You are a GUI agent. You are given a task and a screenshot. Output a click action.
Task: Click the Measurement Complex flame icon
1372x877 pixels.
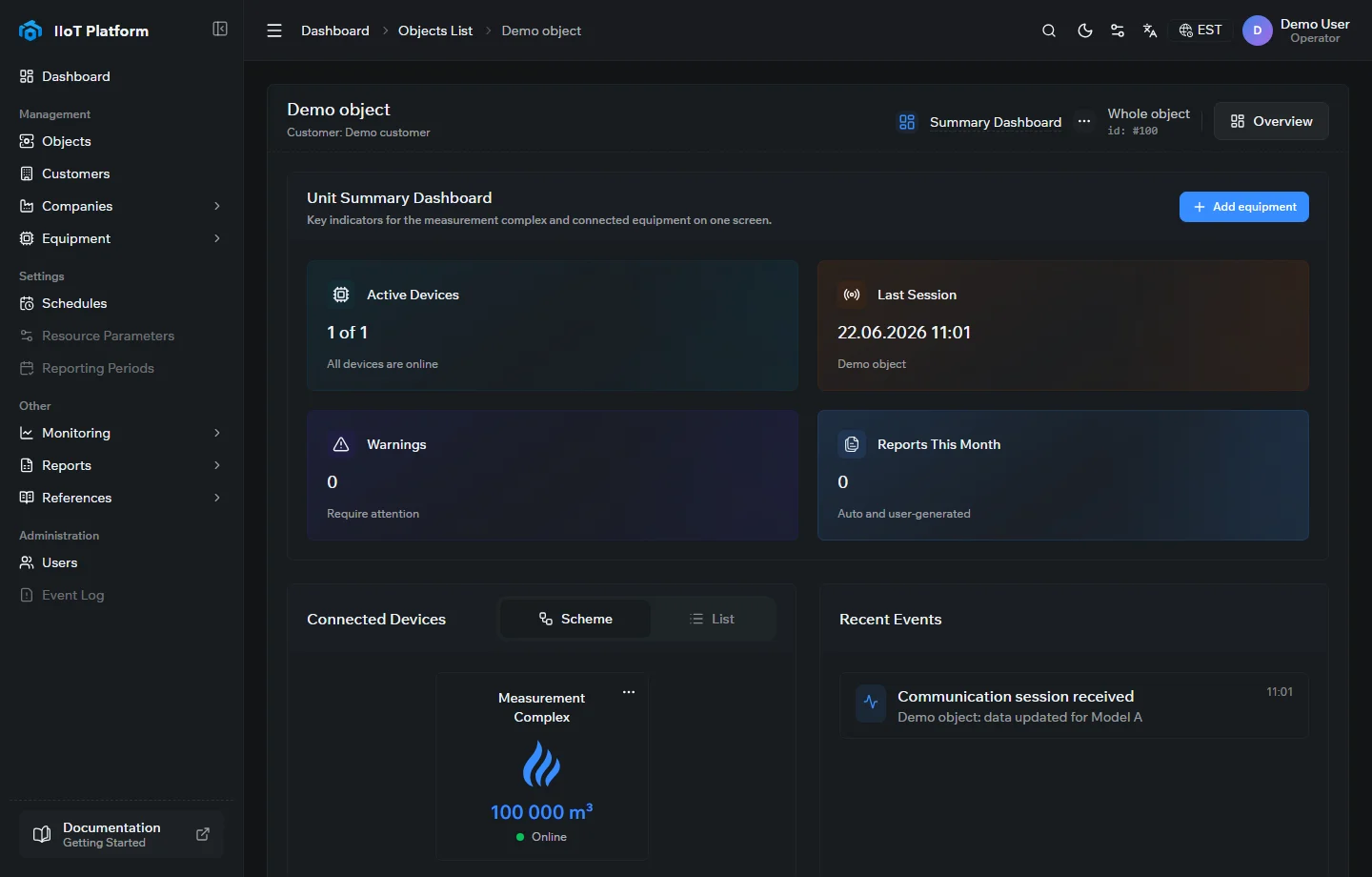click(x=541, y=765)
